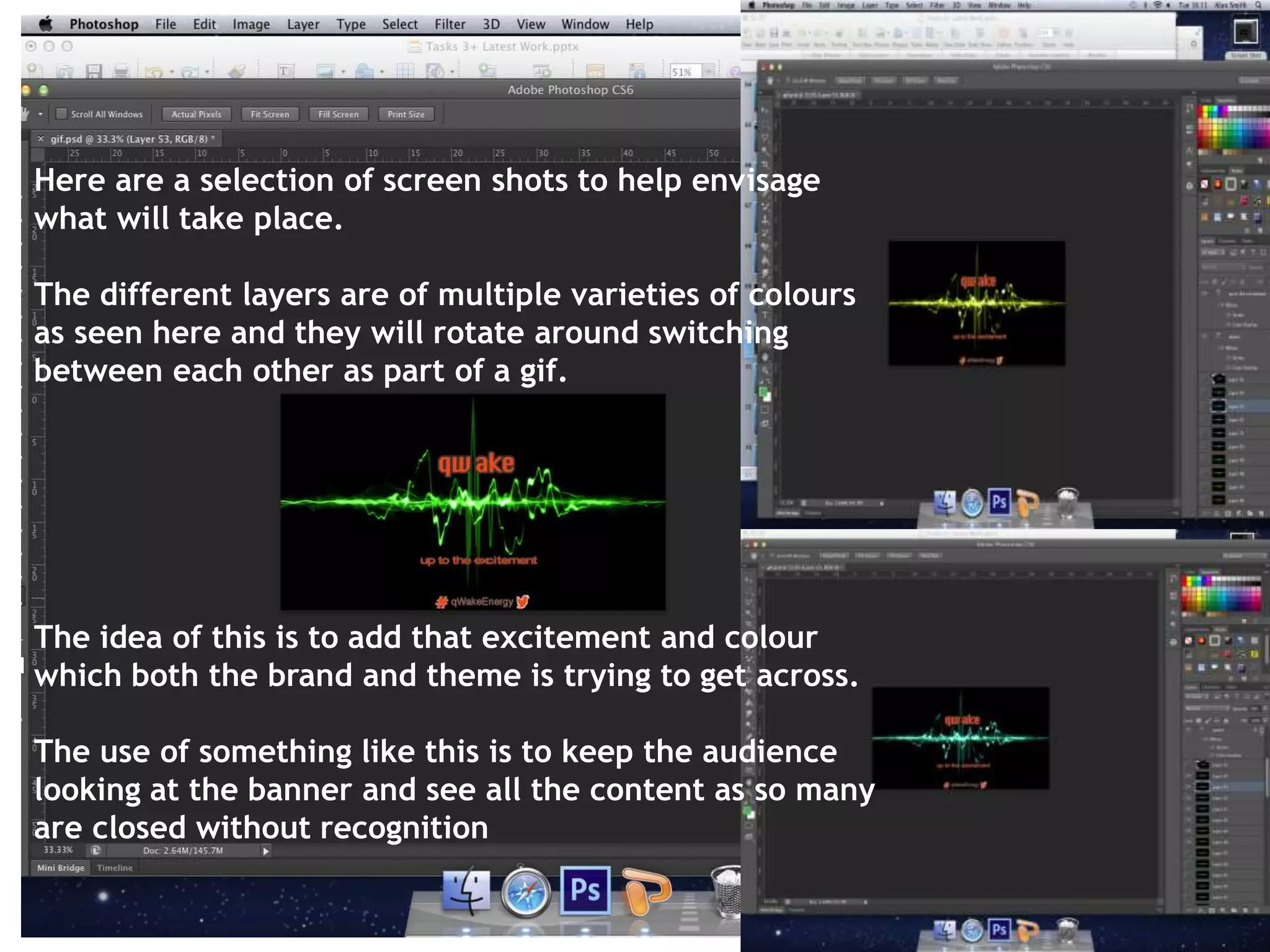Click the status bar icon beside 33.33% zoom
The width and height of the screenshot is (1270, 952).
(95, 850)
